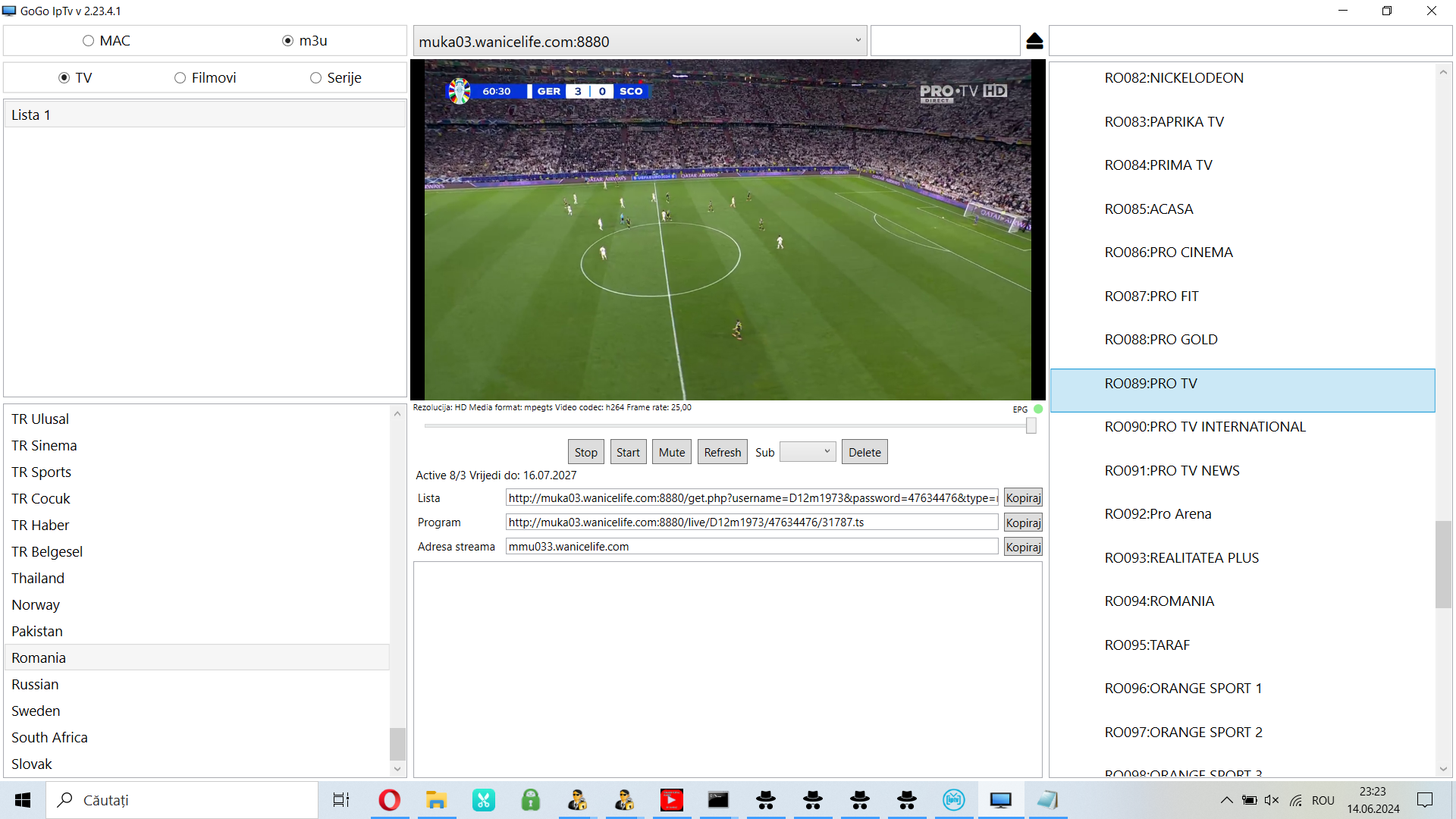Click the Adresa streama text field
The width and height of the screenshot is (1456, 819).
pos(752,547)
